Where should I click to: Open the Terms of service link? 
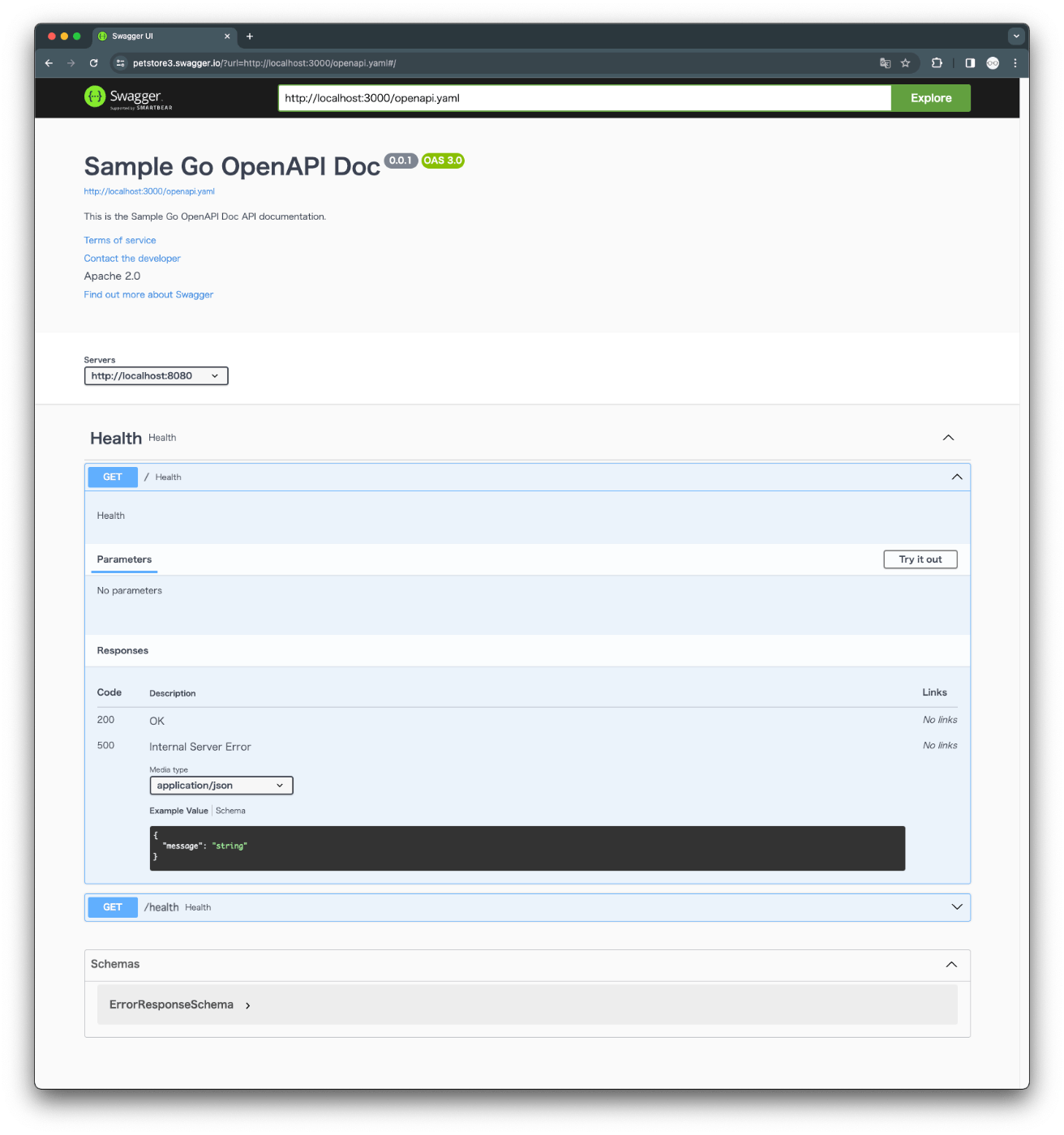coord(120,241)
